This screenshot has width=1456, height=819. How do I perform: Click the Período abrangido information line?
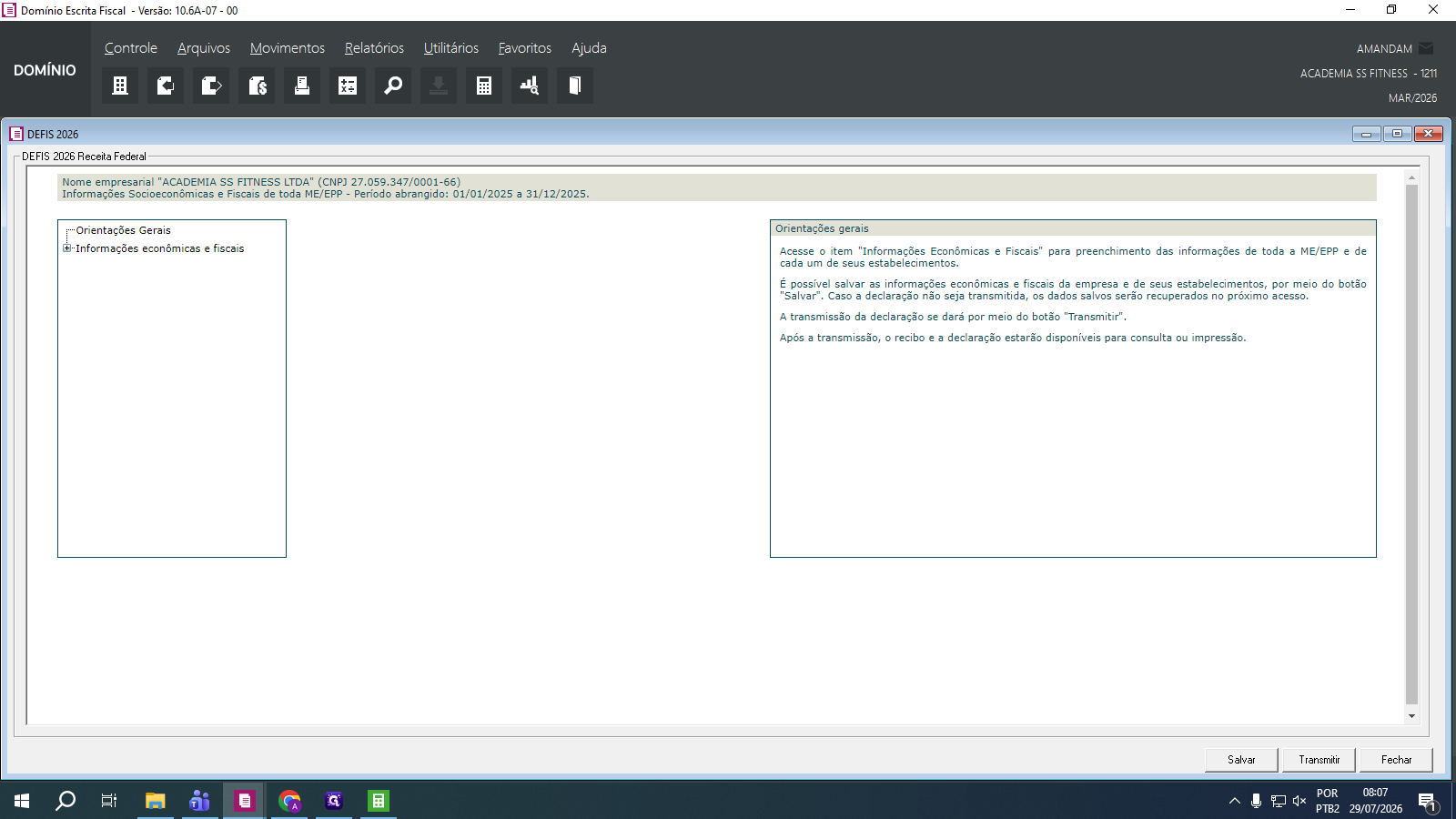pos(326,194)
